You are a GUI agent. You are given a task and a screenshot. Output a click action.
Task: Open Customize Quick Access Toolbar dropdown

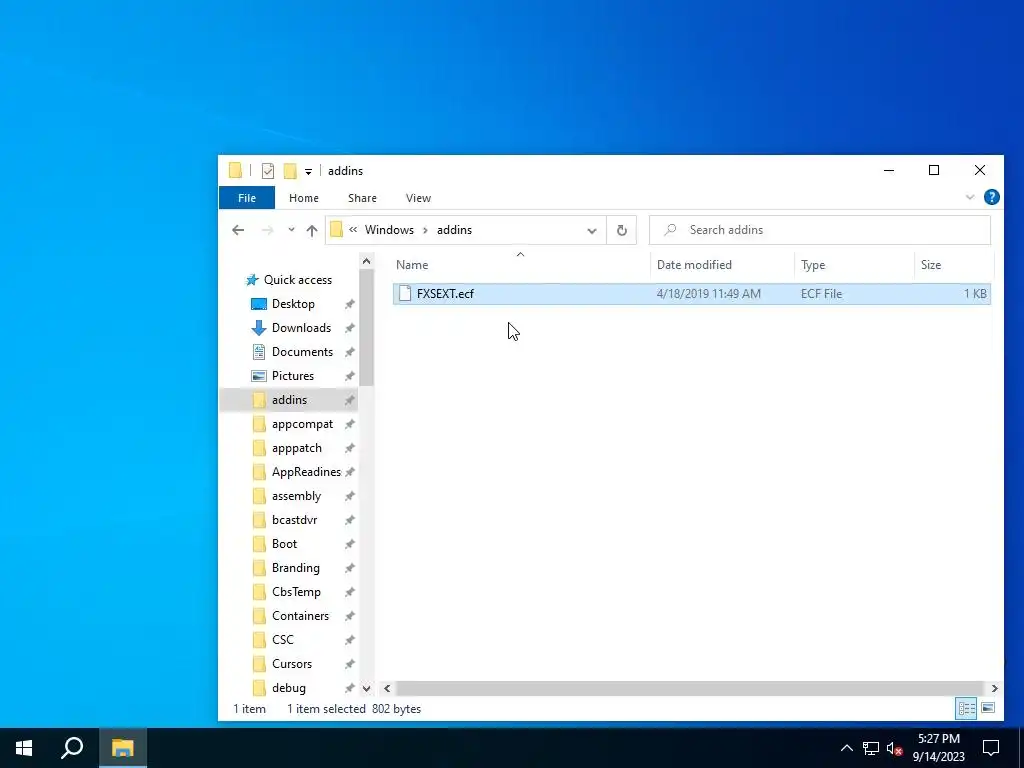pyautogui.click(x=308, y=172)
